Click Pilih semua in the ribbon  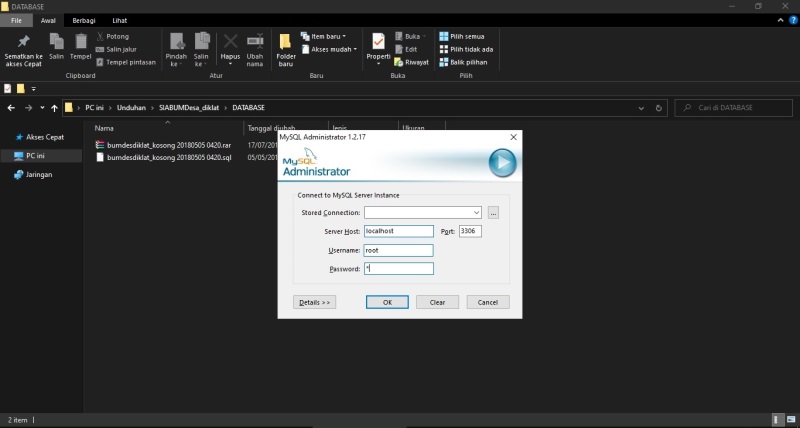(x=462, y=37)
